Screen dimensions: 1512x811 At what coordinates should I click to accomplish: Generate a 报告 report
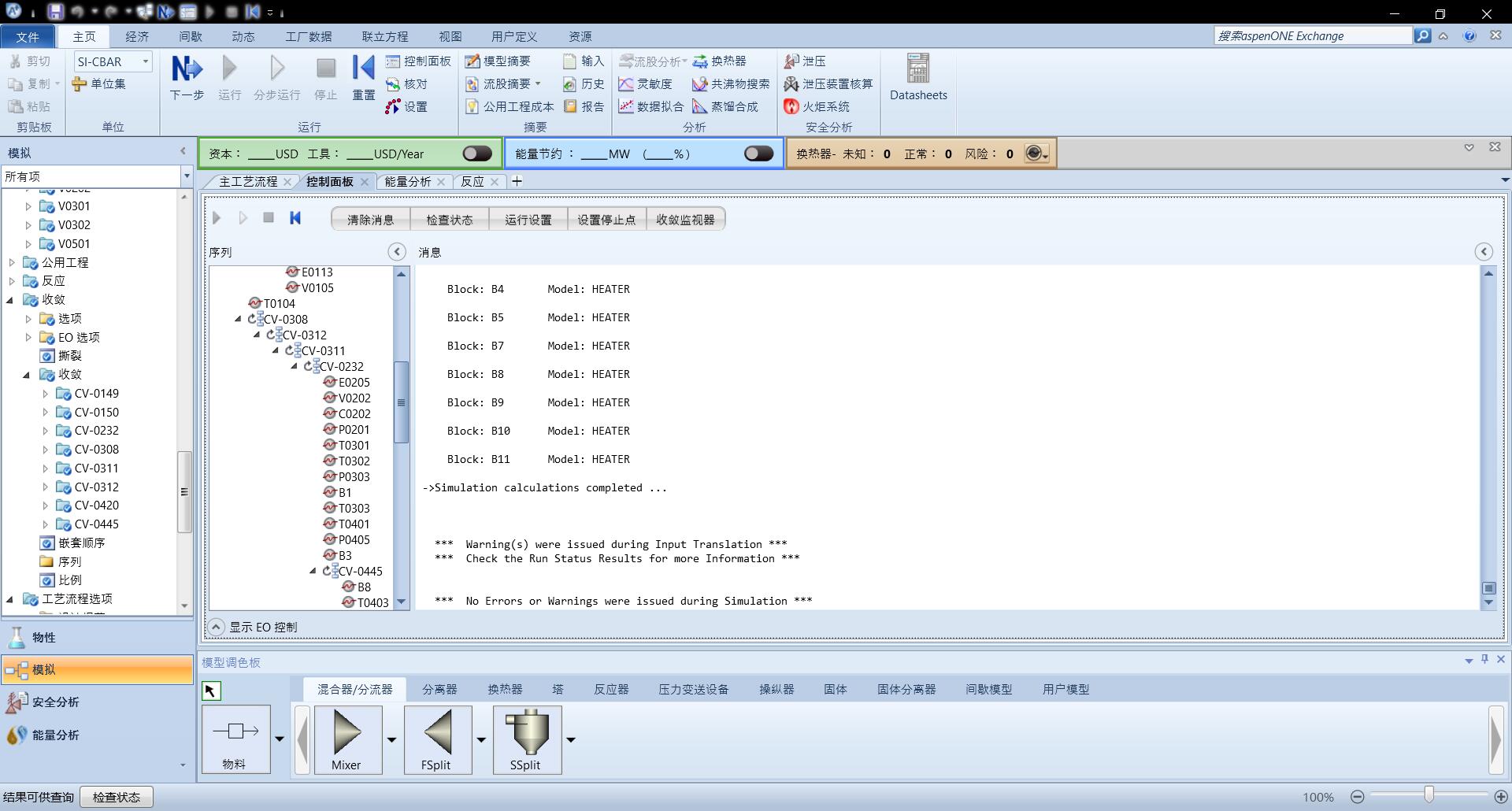pyautogui.click(x=584, y=107)
